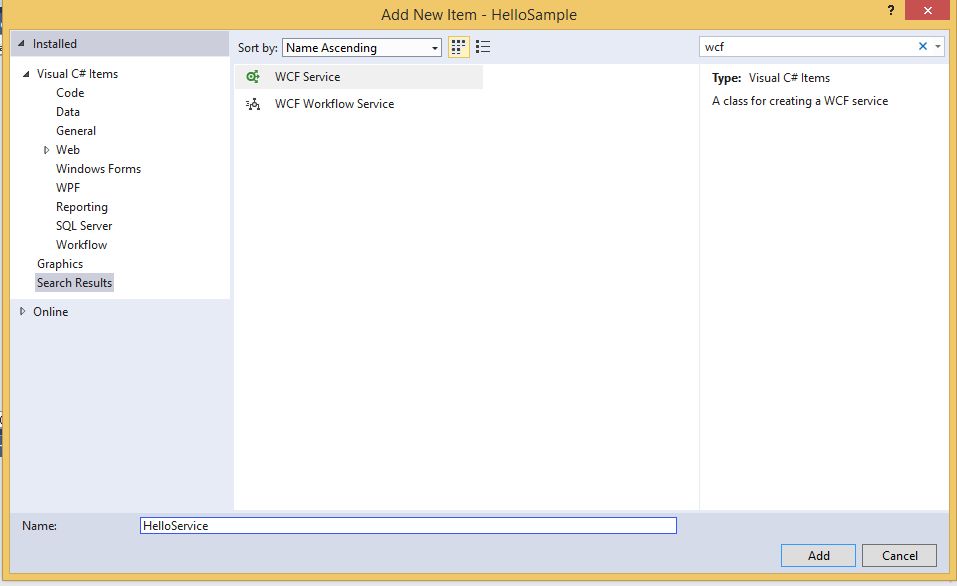Select the Graphics category
Screen dimensions: 957x586
(x=60, y=264)
